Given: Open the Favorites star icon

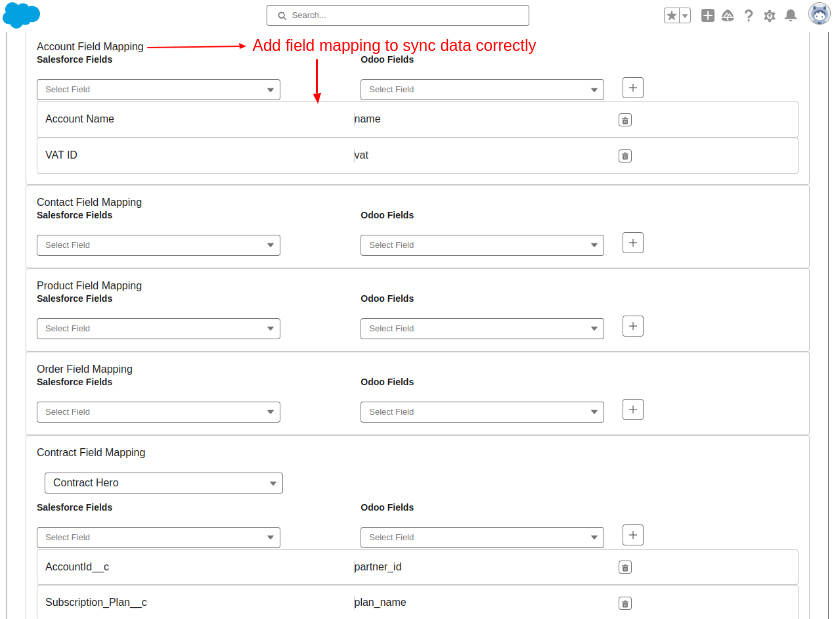Looking at the screenshot, I should pyautogui.click(x=672, y=15).
